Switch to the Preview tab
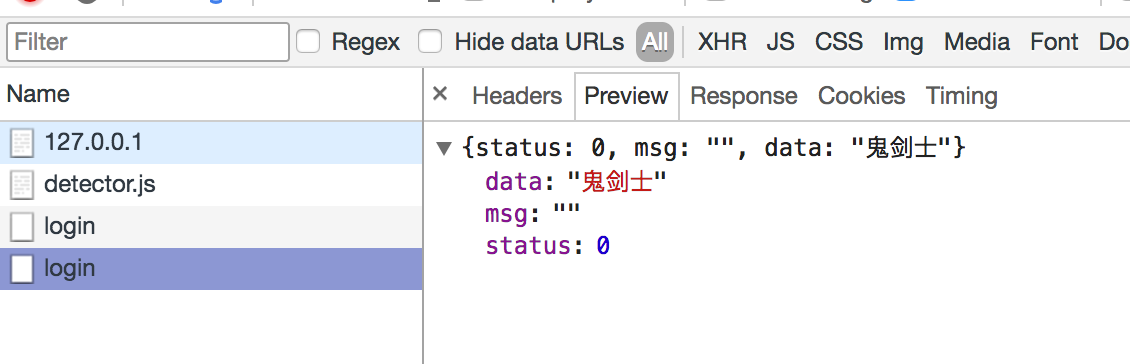The height and width of the screenshot is (364, 1130). pyautogui.click(x=626, y=96)
